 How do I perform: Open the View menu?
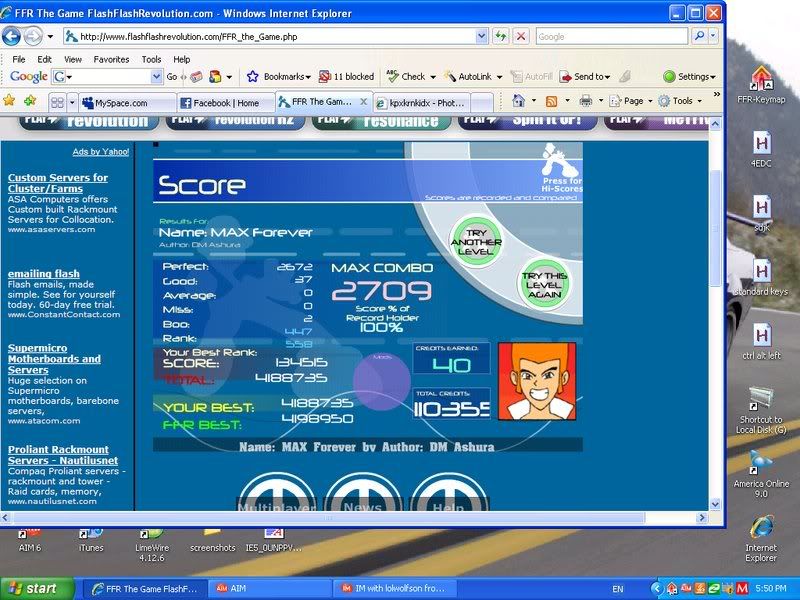pyautogui.click(x=73, y=59)
